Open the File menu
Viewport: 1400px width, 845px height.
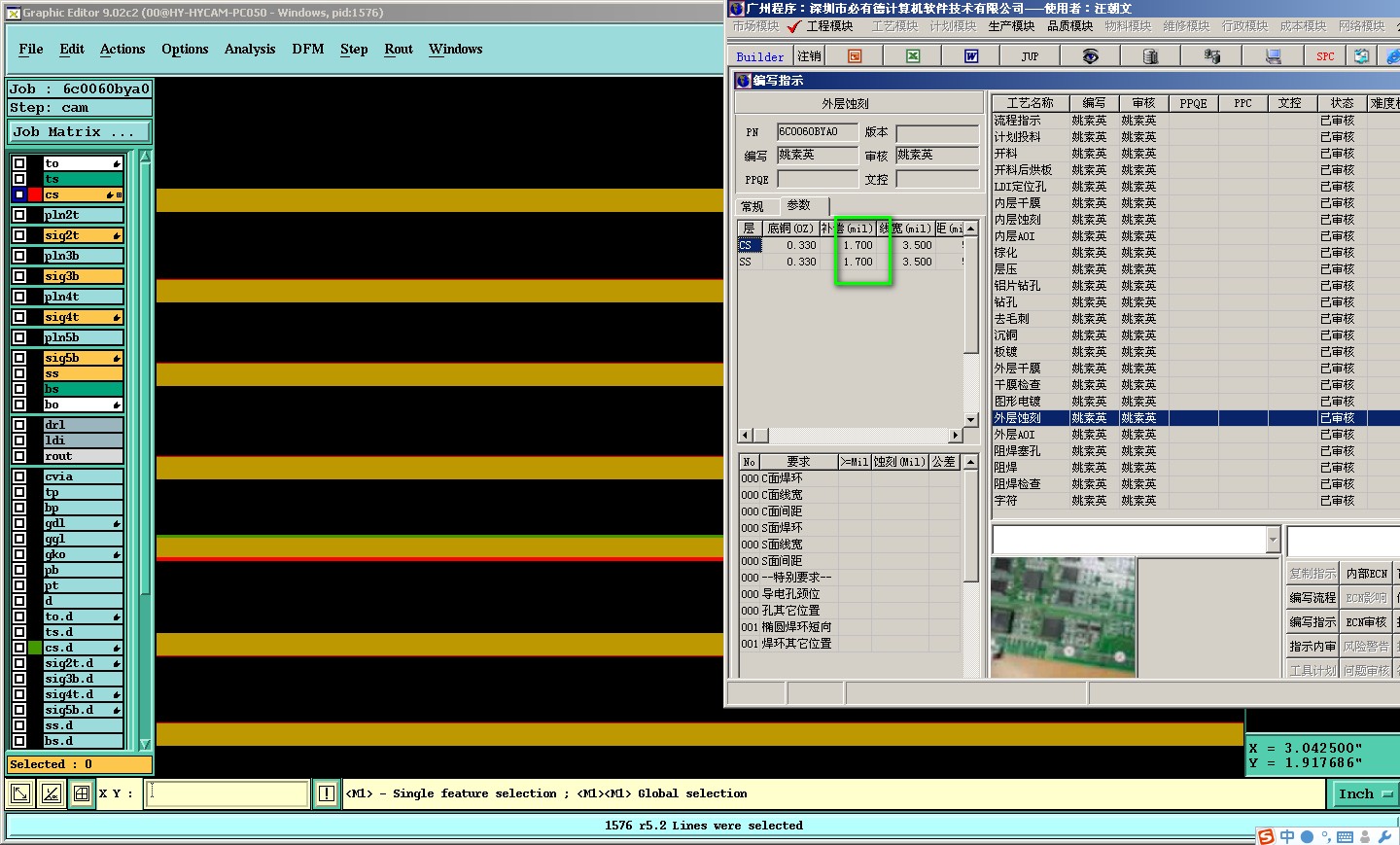(31, 49)
